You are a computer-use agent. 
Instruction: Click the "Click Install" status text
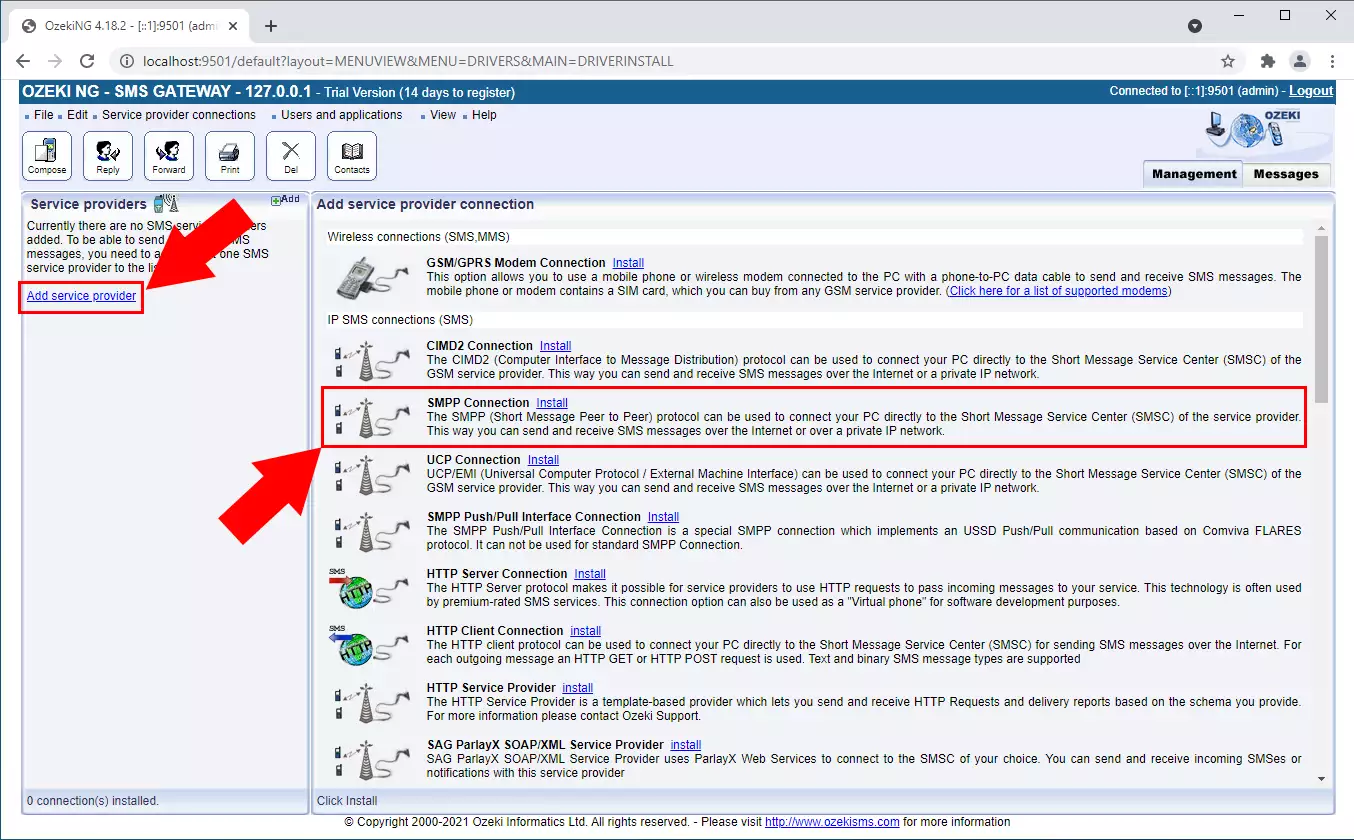pos(347,801)
